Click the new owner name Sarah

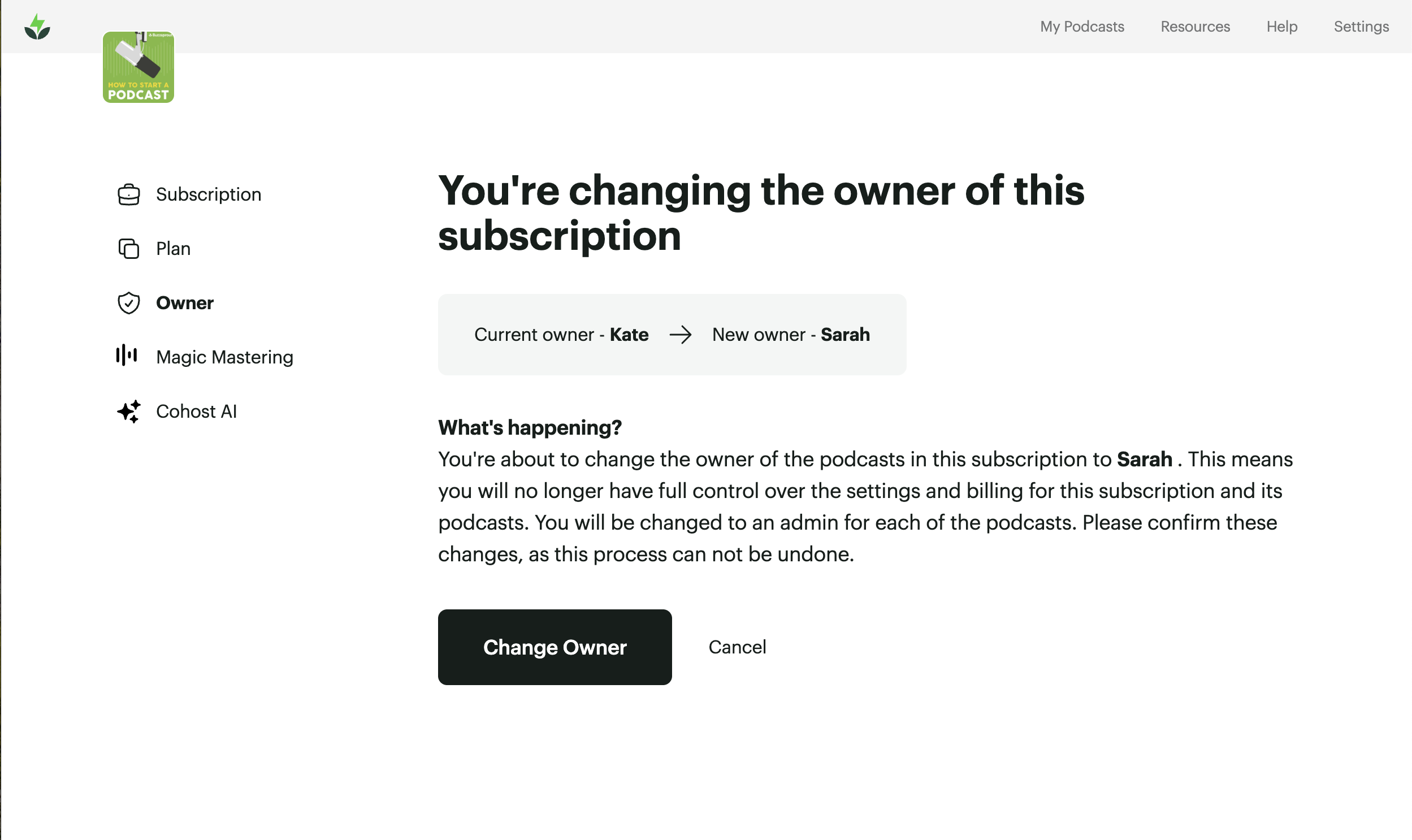click(845, 335)
